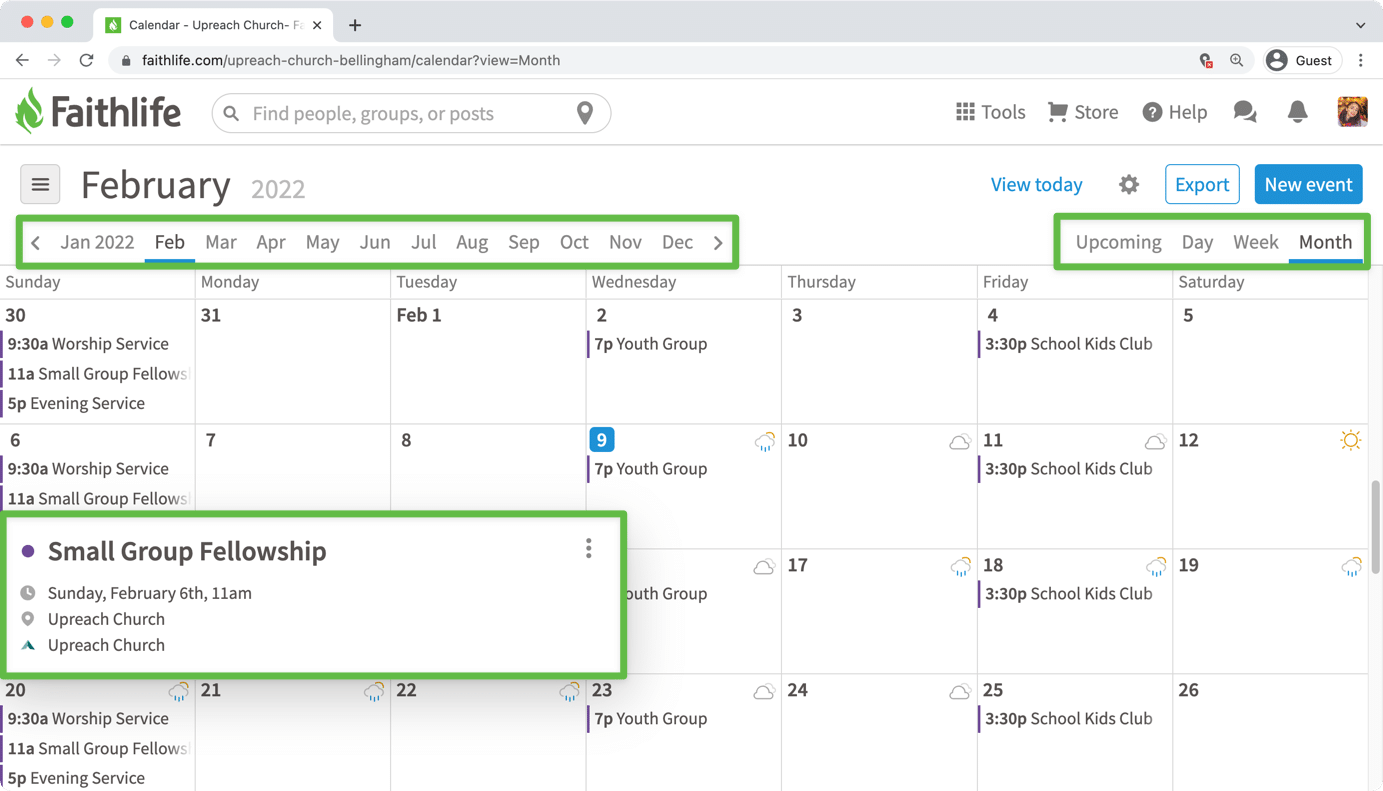This screenshot has width=1383, height=791.
Task: Click the event time "Sunday, February 6th, 11am"
Action: [150, 593]
